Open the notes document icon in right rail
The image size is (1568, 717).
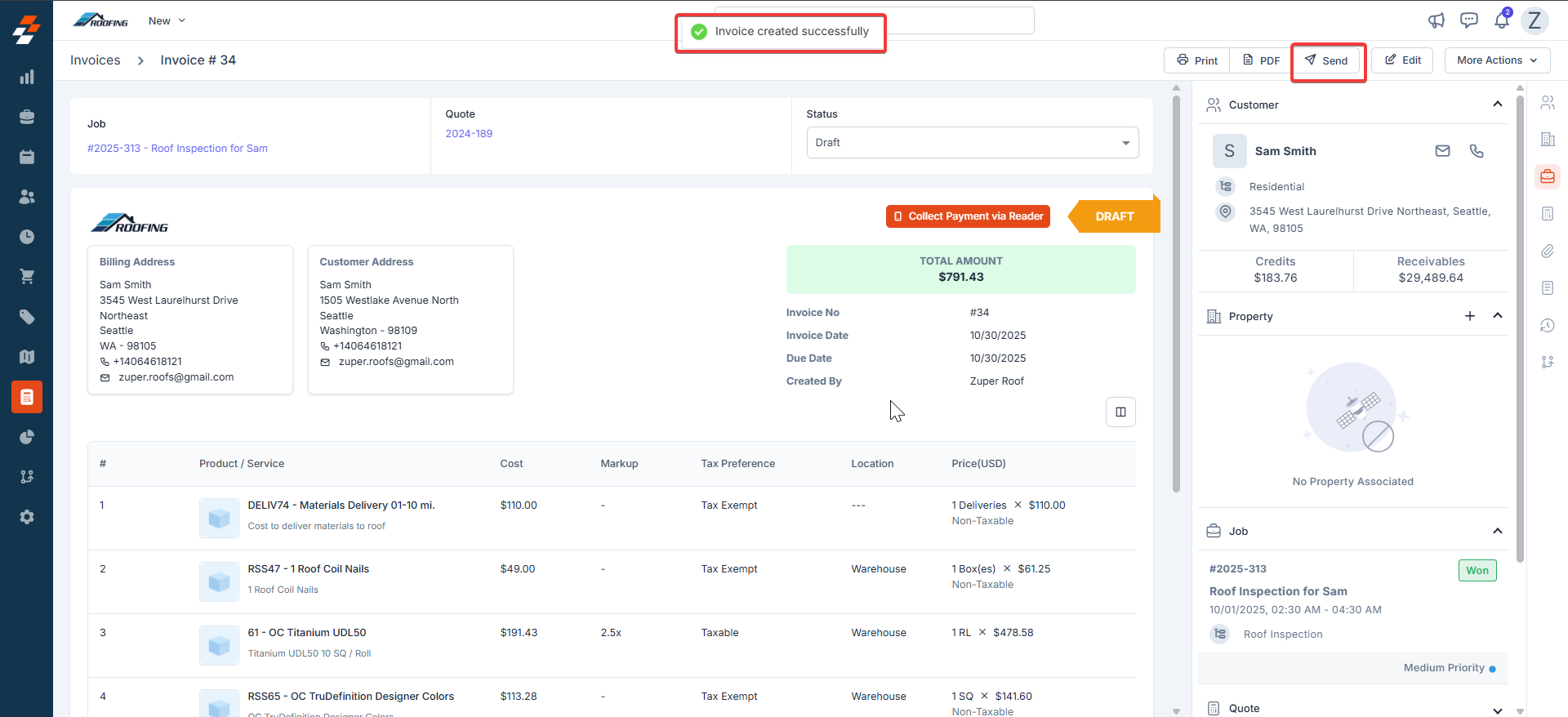pos(1548,288)
